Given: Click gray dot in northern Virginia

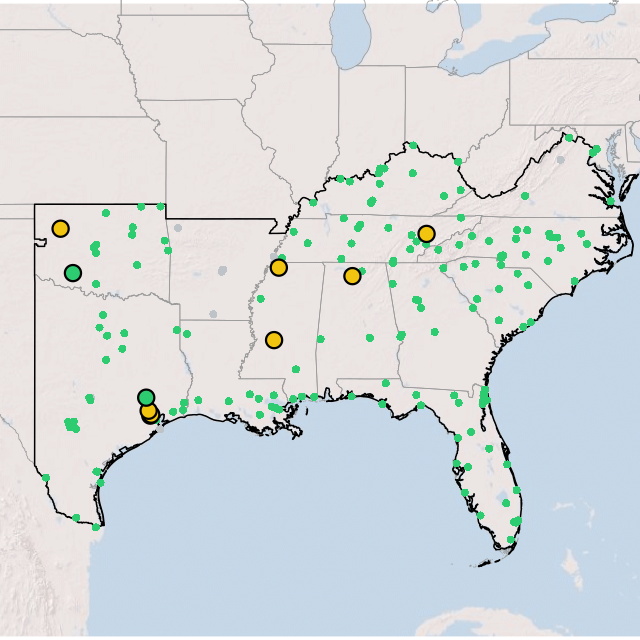Looking at the screenshot, I should click(x=561, y=160).
